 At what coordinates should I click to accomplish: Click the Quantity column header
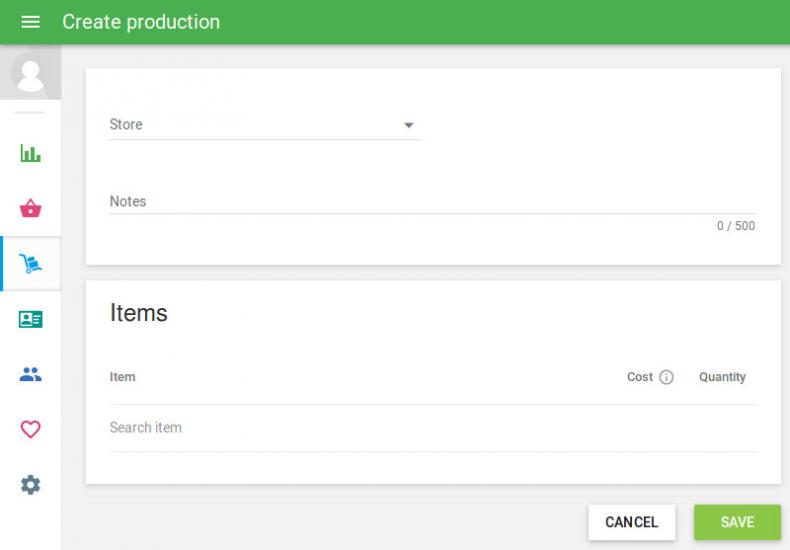point(722,378)
